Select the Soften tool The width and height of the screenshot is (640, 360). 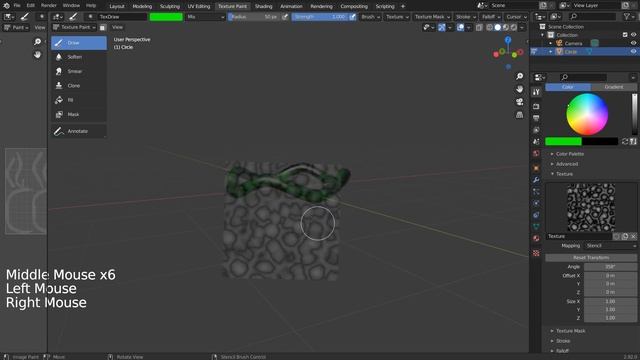[79, 57]
